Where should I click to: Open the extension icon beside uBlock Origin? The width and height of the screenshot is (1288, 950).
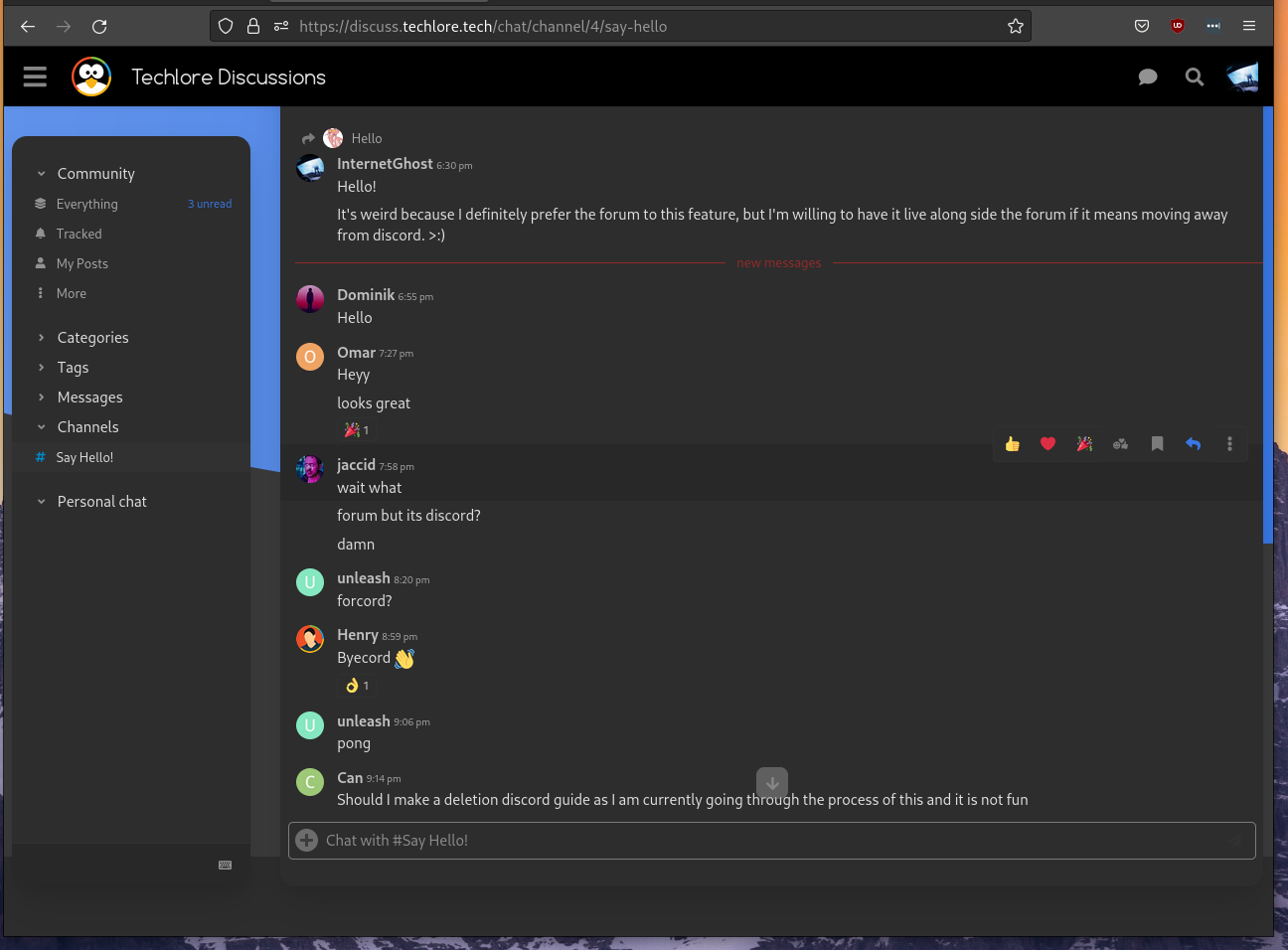pos(1213,27)
